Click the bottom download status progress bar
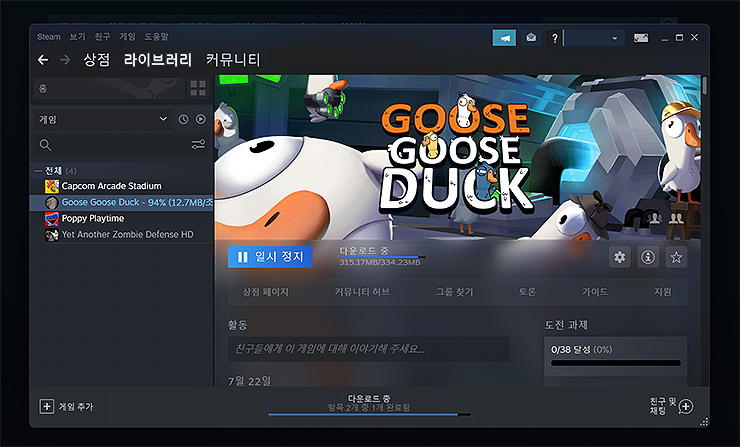Screen dimensions: 740x447 pyautogui.click(x=370, y=414)
